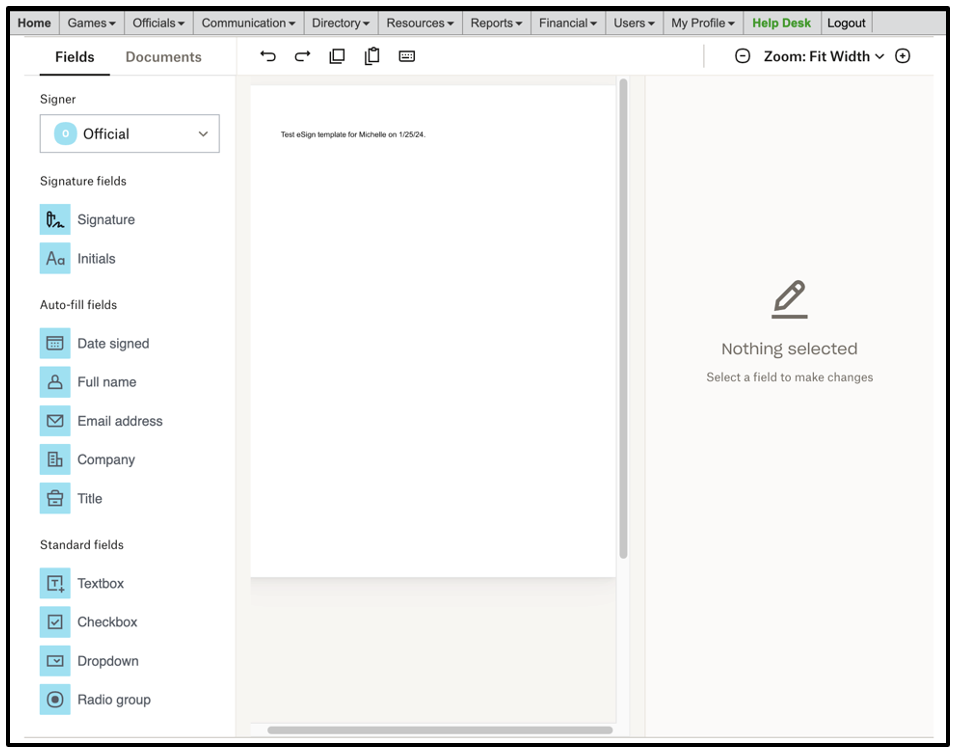This screenshot has height=756, width=958.
Task: Click the Checkbox field label
Action: coord(107,622)
